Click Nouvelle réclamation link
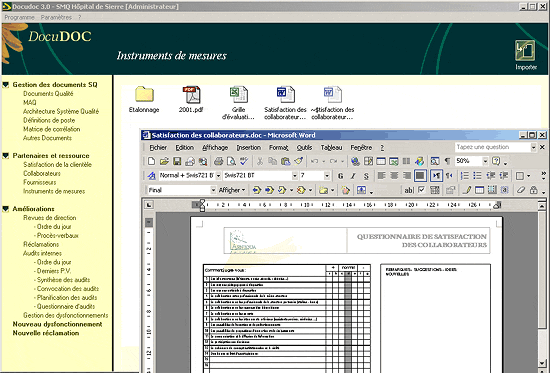The image size is (550, 373). pos(46,333)
